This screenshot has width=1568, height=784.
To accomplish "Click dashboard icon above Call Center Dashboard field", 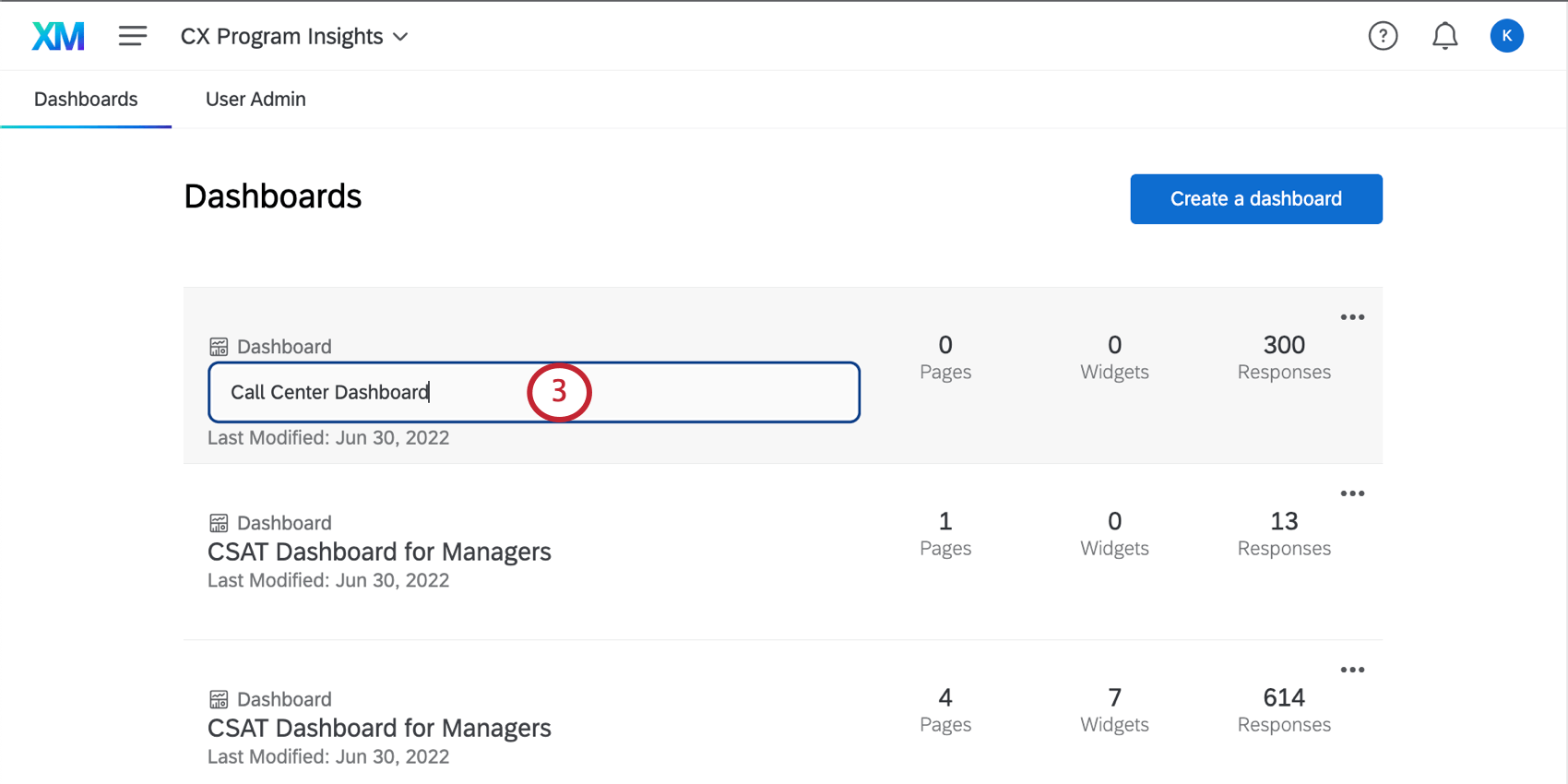I will point(219,347).
